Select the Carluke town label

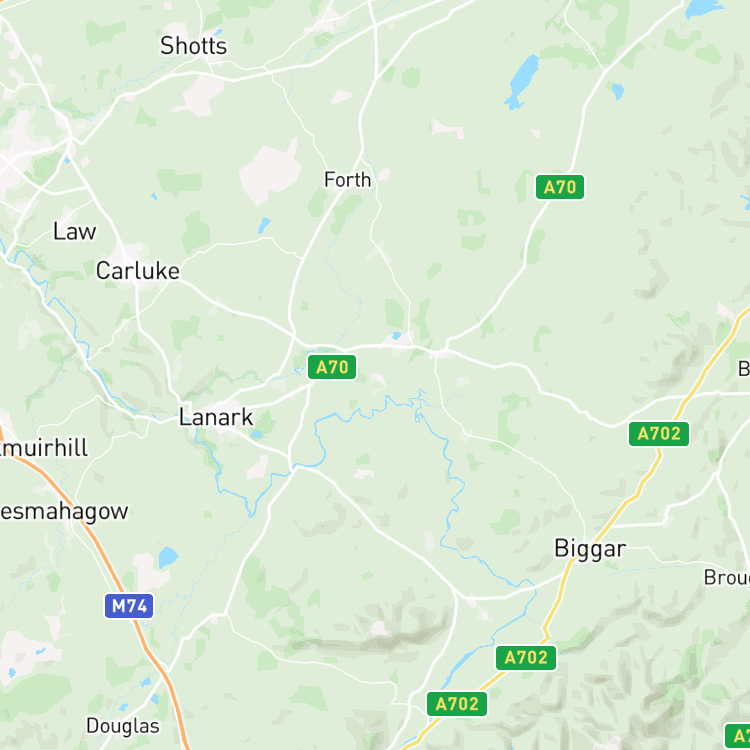(x=138, y=271)
